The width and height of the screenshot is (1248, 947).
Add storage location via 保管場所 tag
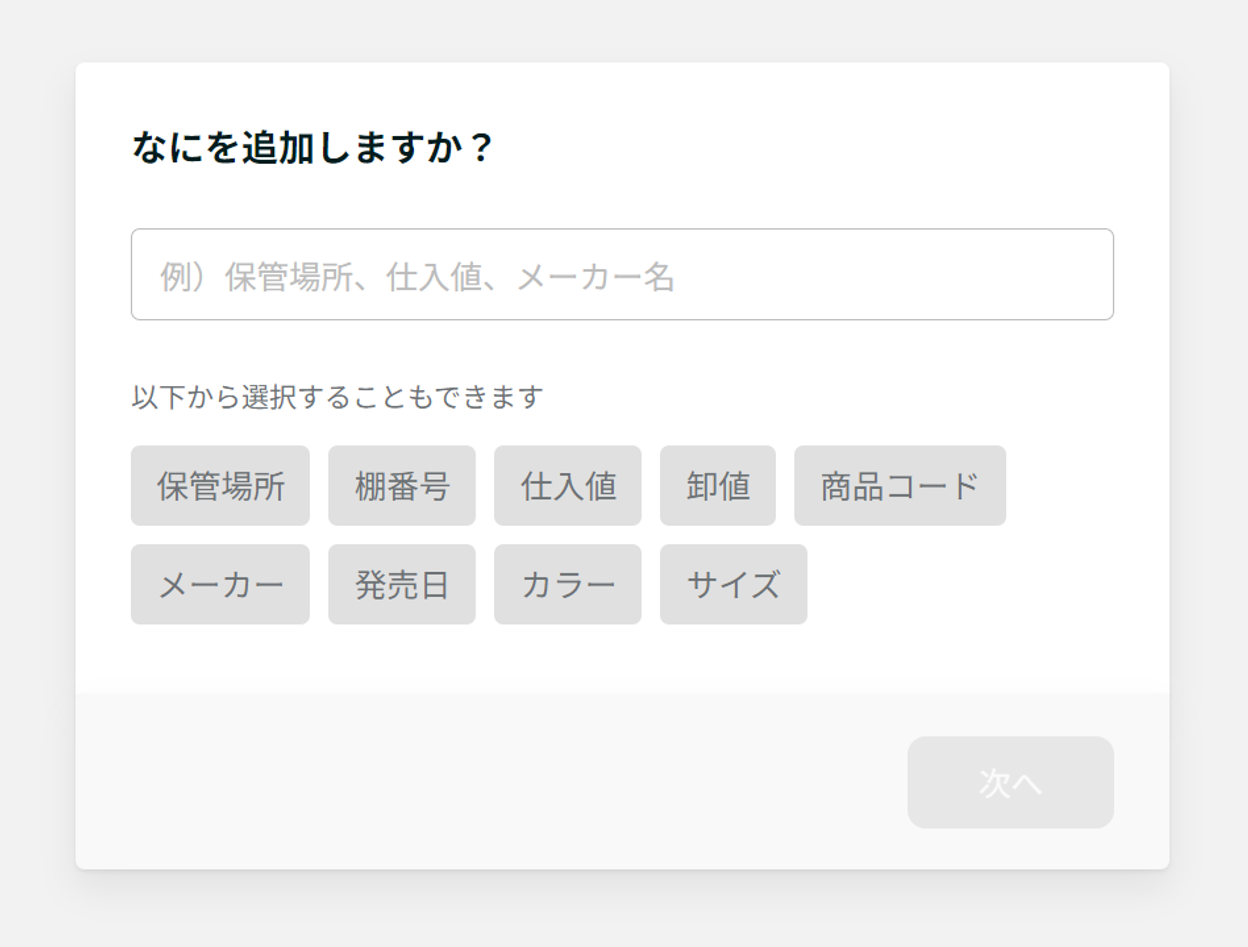220,486
